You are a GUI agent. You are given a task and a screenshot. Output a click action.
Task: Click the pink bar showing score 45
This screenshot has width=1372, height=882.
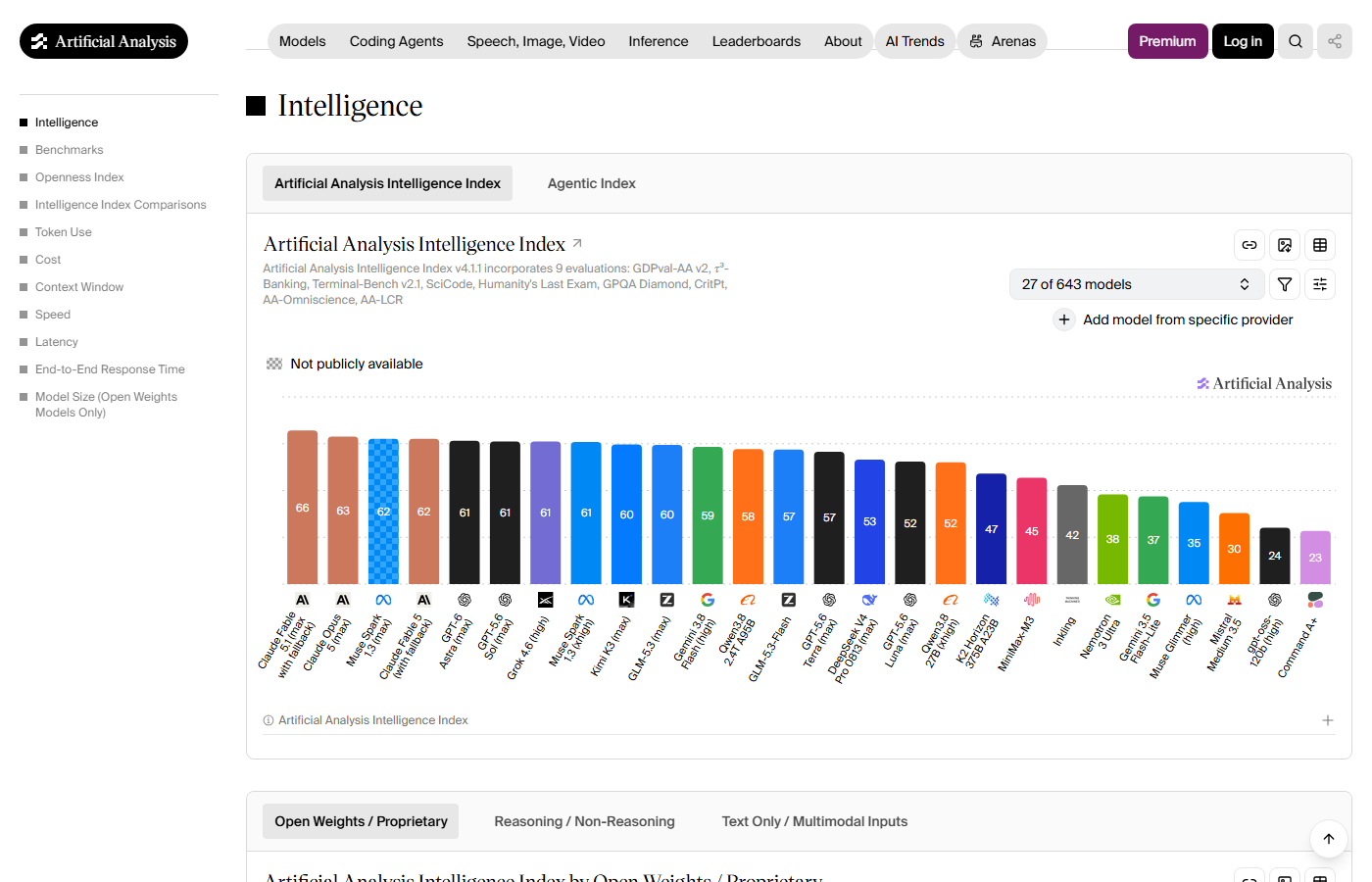tap(1032, 531)
